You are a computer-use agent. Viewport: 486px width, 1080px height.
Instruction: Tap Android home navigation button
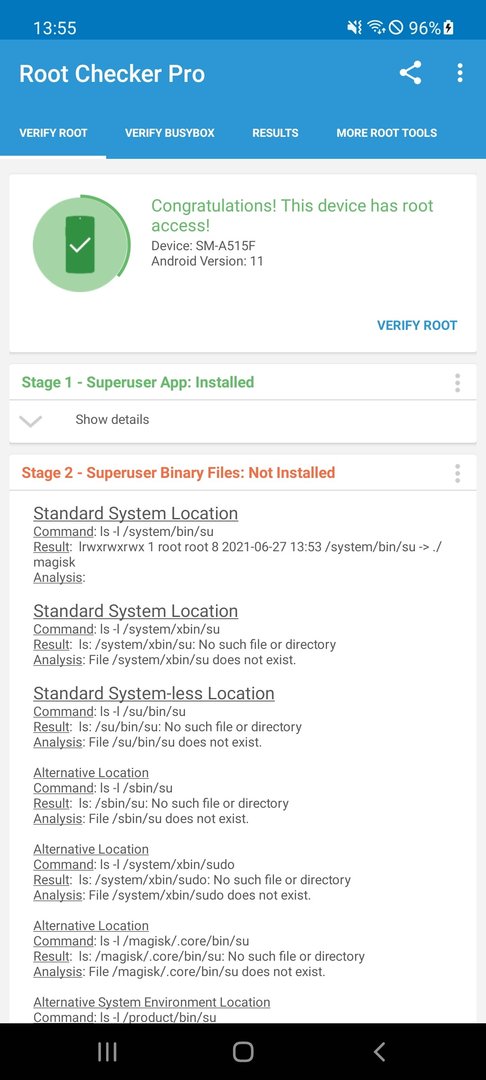243,1051
